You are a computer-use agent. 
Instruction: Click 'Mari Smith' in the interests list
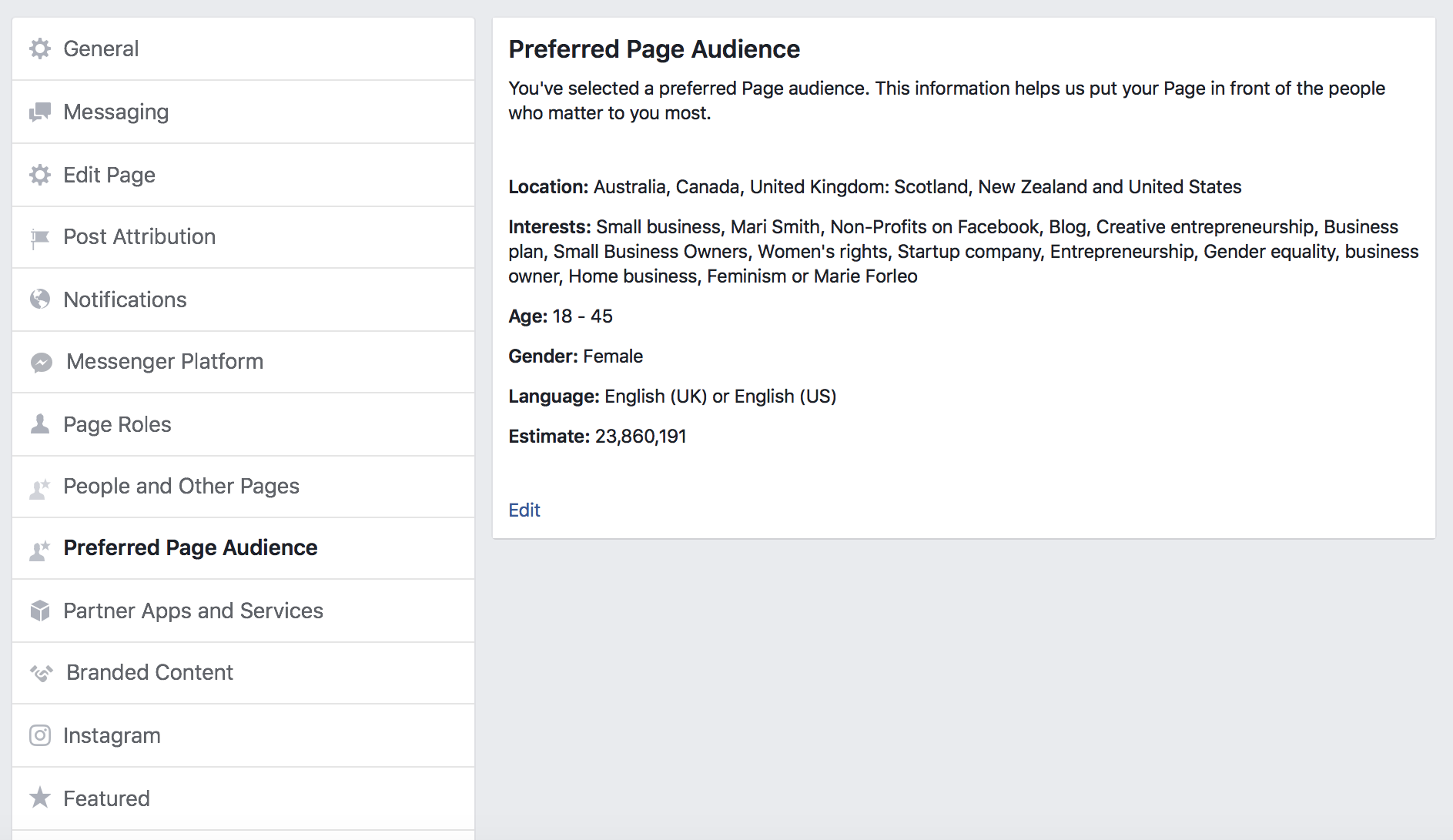(775, 226)
